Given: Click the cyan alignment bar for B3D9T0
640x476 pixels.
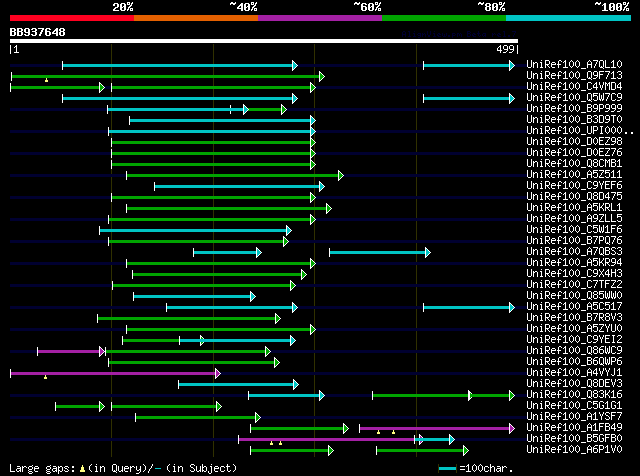Looking at the screenshot, I should (222, 120).
